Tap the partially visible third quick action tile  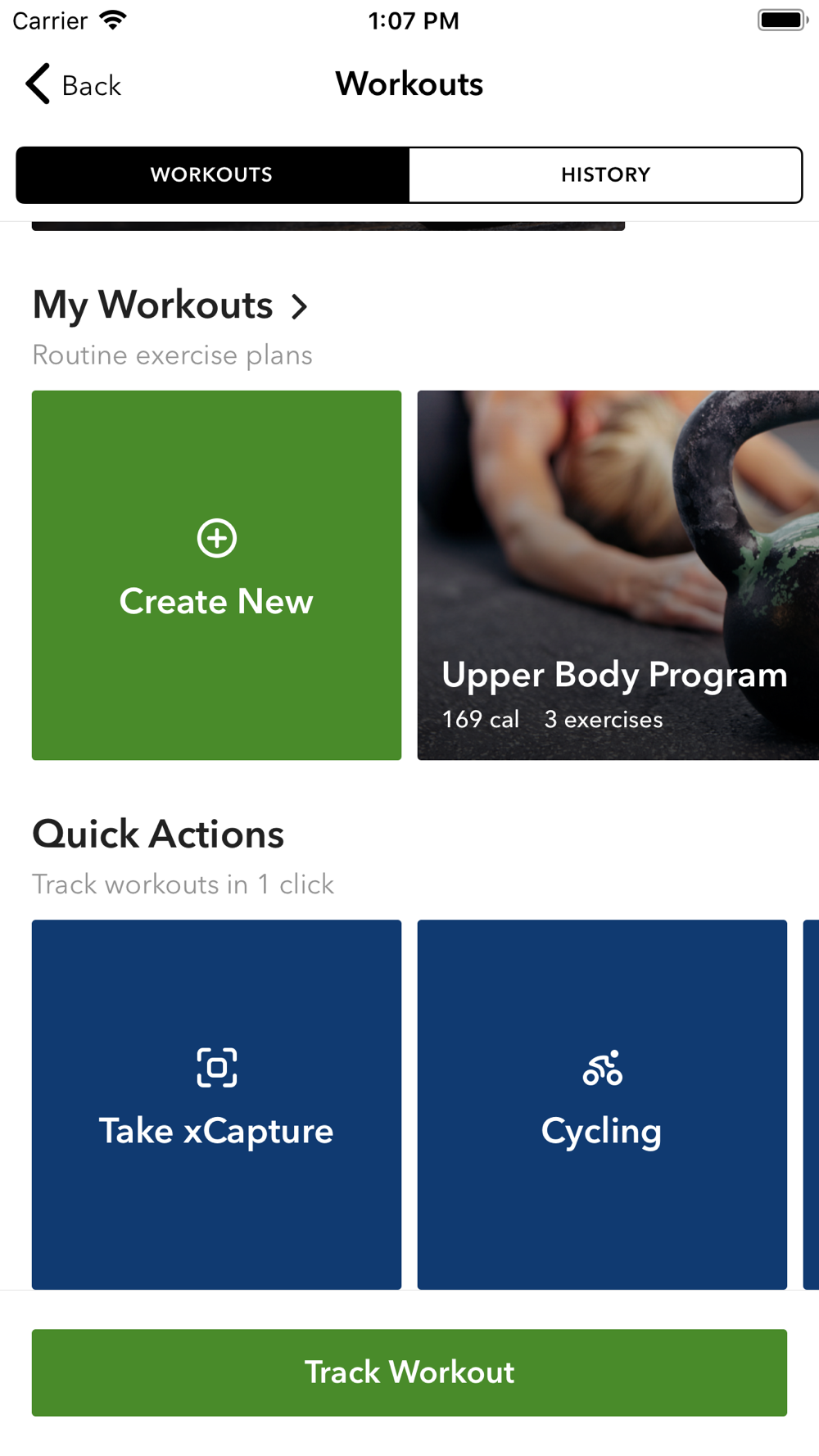click(811, 1104)
